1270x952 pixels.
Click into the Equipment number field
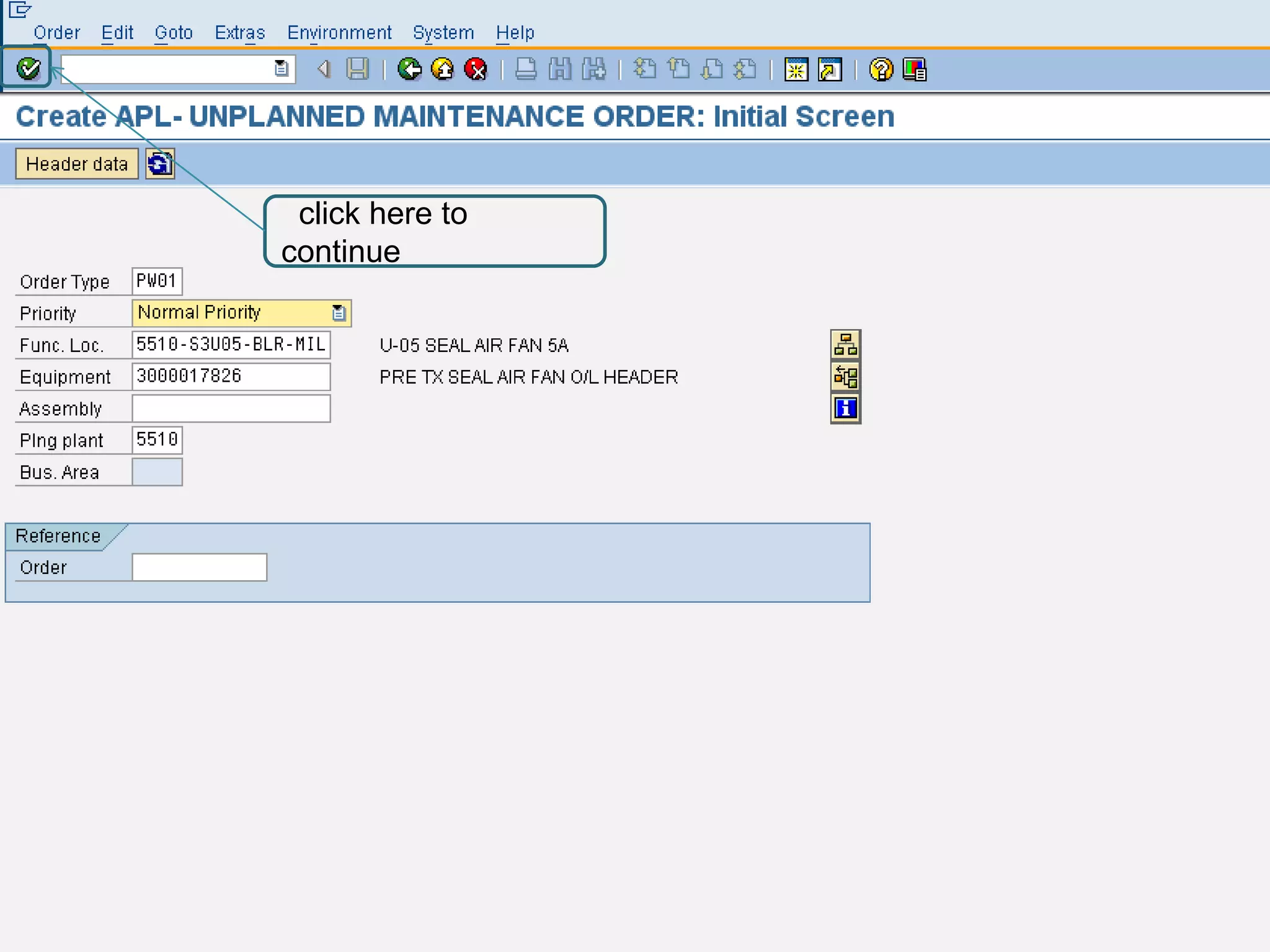[231, 376]
